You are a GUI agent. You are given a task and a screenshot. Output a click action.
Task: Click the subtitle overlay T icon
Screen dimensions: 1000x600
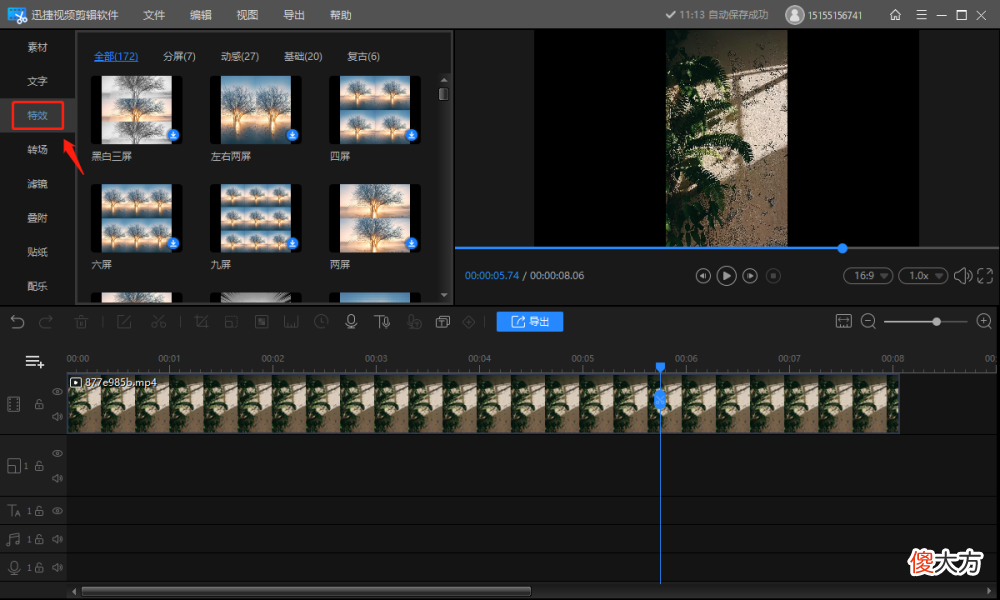tap(443, 322)
